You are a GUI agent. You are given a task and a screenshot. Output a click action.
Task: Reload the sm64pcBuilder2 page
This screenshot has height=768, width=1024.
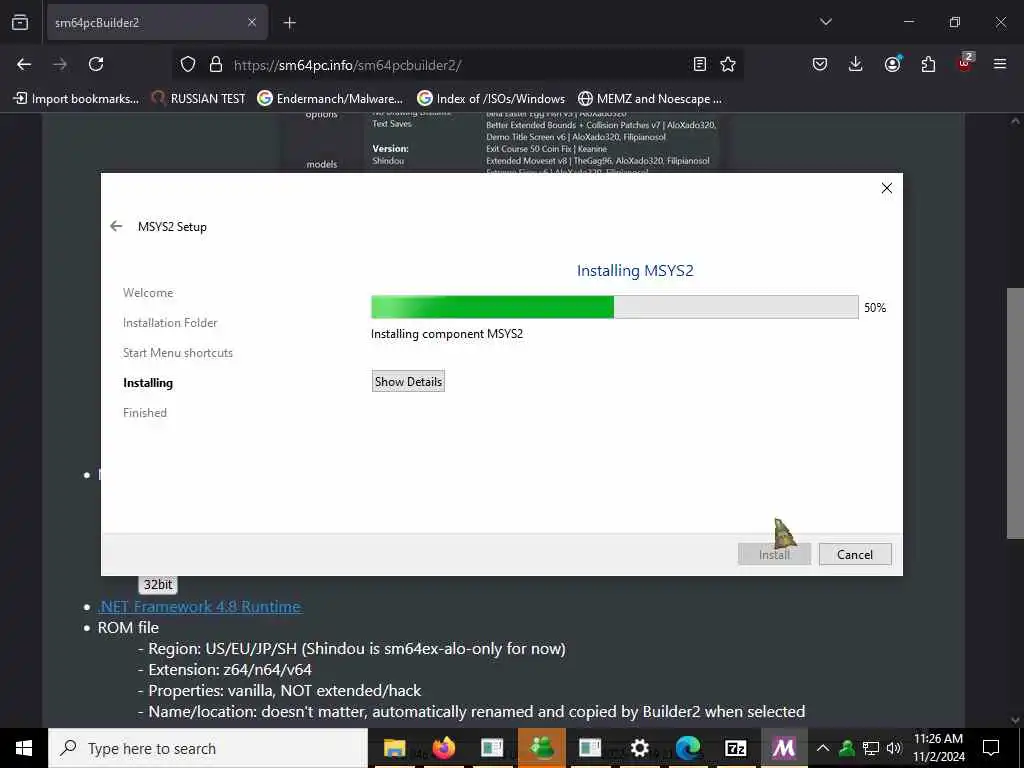tap(96, 64)
